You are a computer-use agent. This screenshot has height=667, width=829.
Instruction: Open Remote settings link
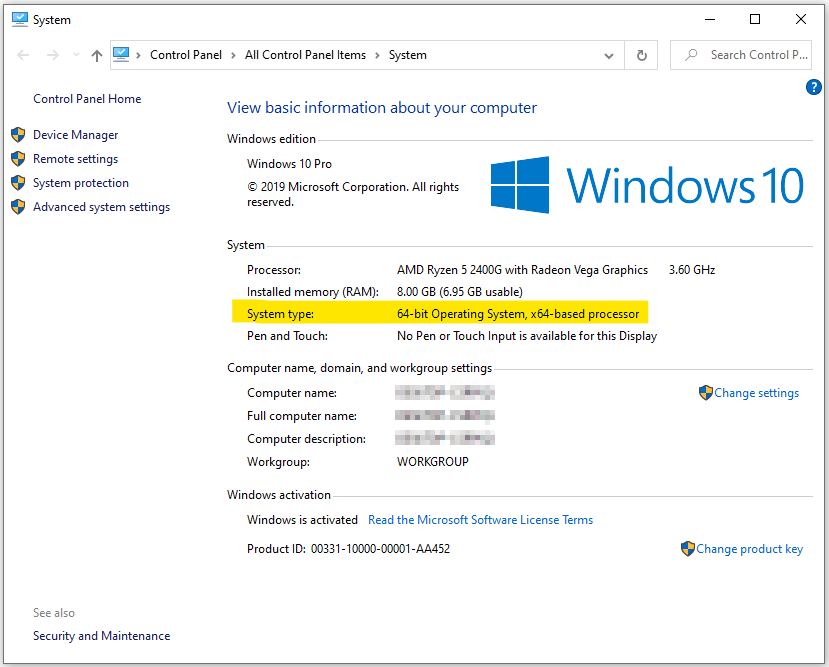(x=76, y=159)
